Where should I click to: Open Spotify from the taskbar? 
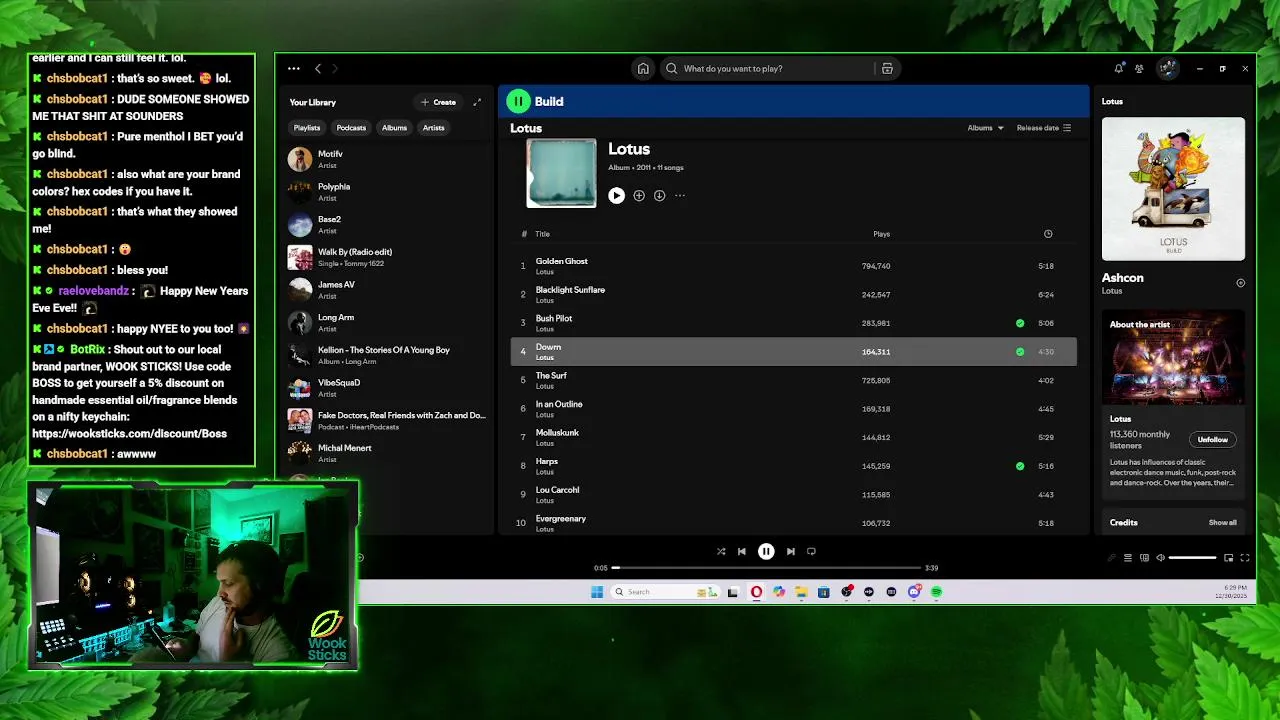[x=936, y=592]
